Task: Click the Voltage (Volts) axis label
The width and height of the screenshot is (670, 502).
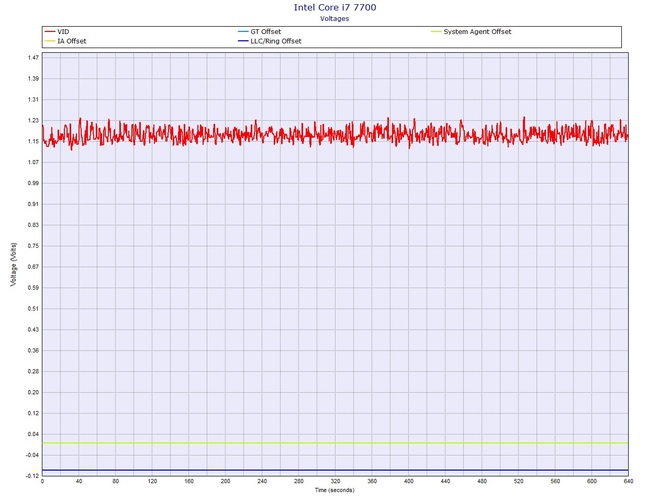Action: pyautogui.click(x=14, y=264)
